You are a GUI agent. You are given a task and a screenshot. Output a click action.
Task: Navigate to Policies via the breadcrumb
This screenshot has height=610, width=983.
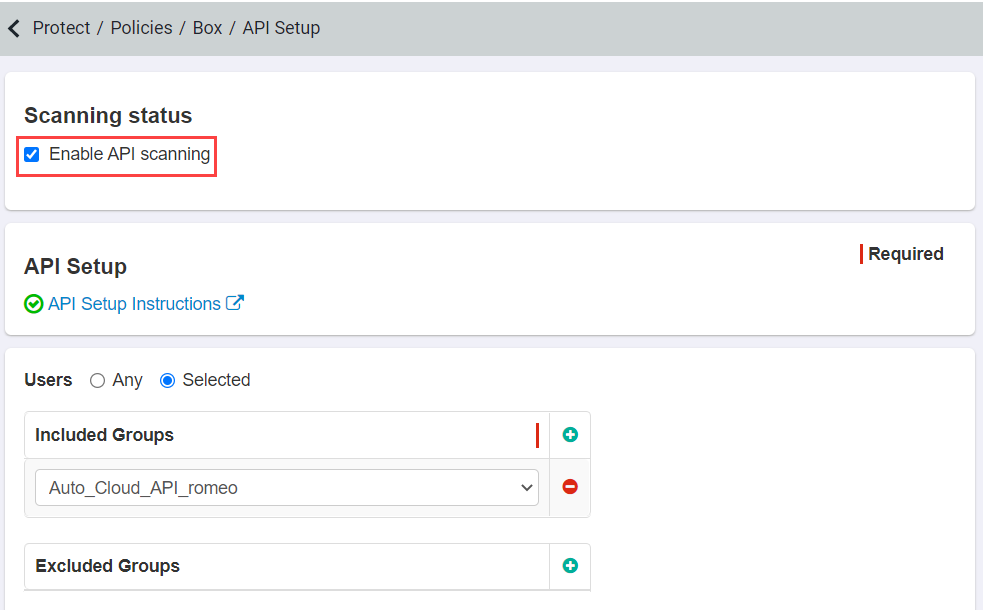pyautogui.click(x=141, y=28)
